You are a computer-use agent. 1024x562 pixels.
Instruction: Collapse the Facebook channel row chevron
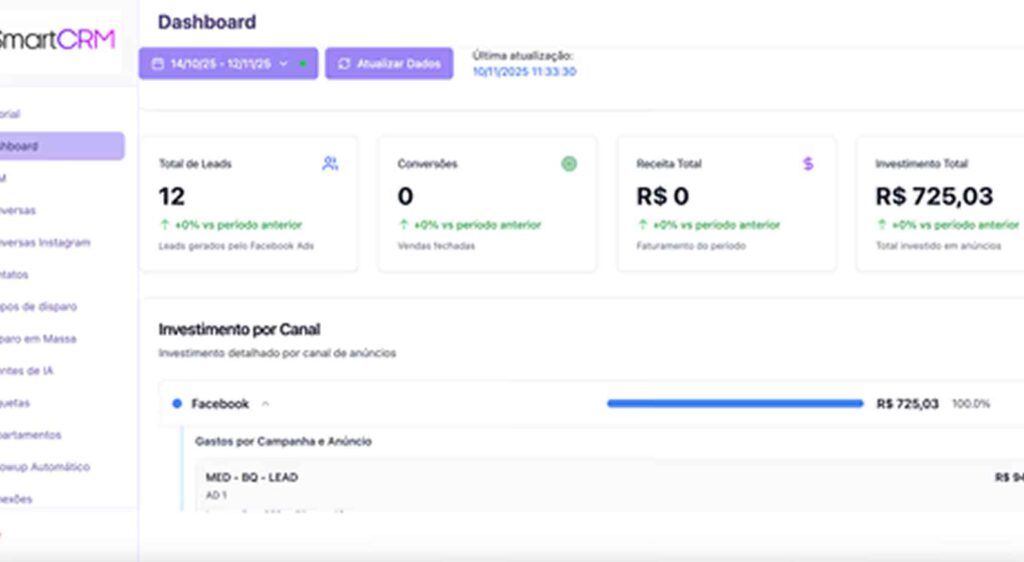click(x=265, y=404)
